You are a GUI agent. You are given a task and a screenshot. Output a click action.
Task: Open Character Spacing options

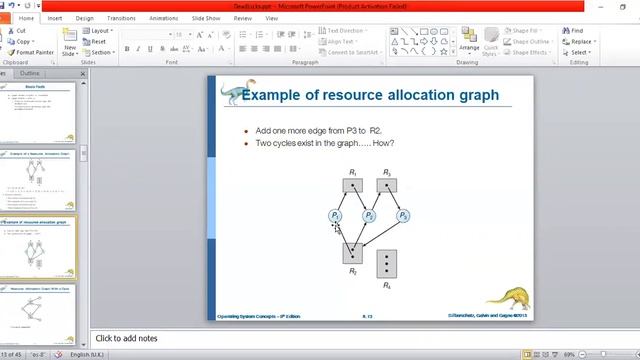pyautogui.click(x=187, y=49)
